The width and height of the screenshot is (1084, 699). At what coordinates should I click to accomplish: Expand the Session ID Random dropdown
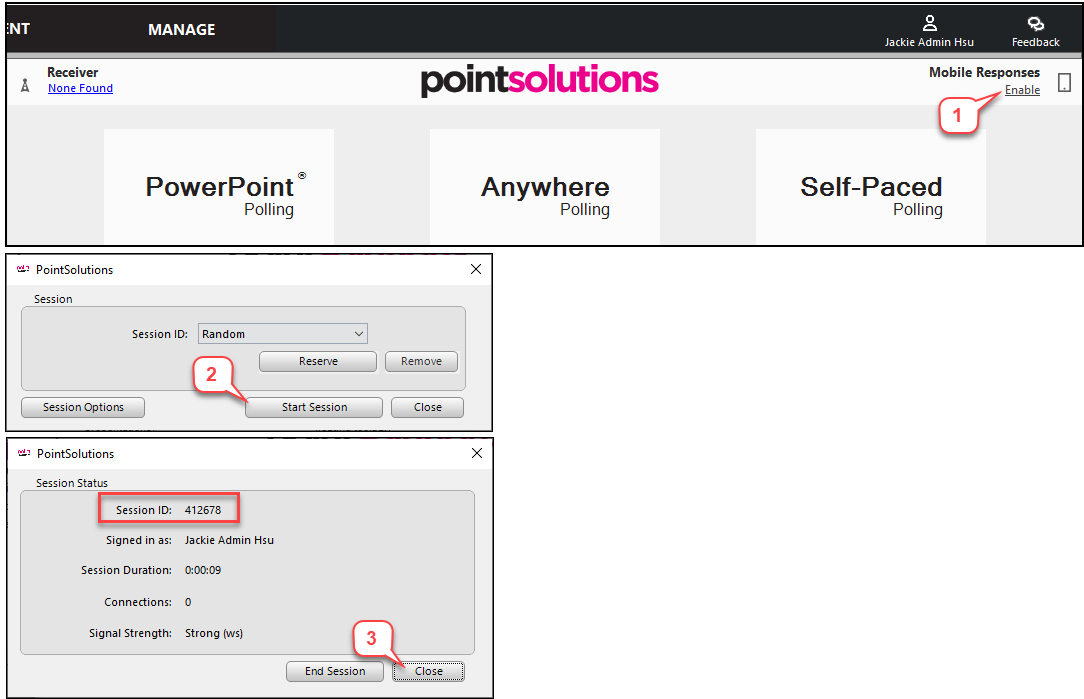point(283,334)
